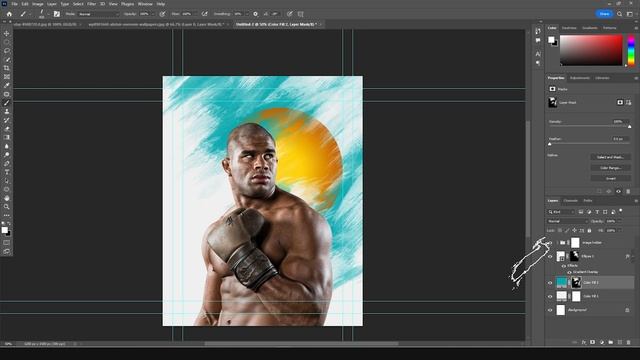640x360 pixels.
Task: Click the mask Density slider
Action: pos(590,127)
